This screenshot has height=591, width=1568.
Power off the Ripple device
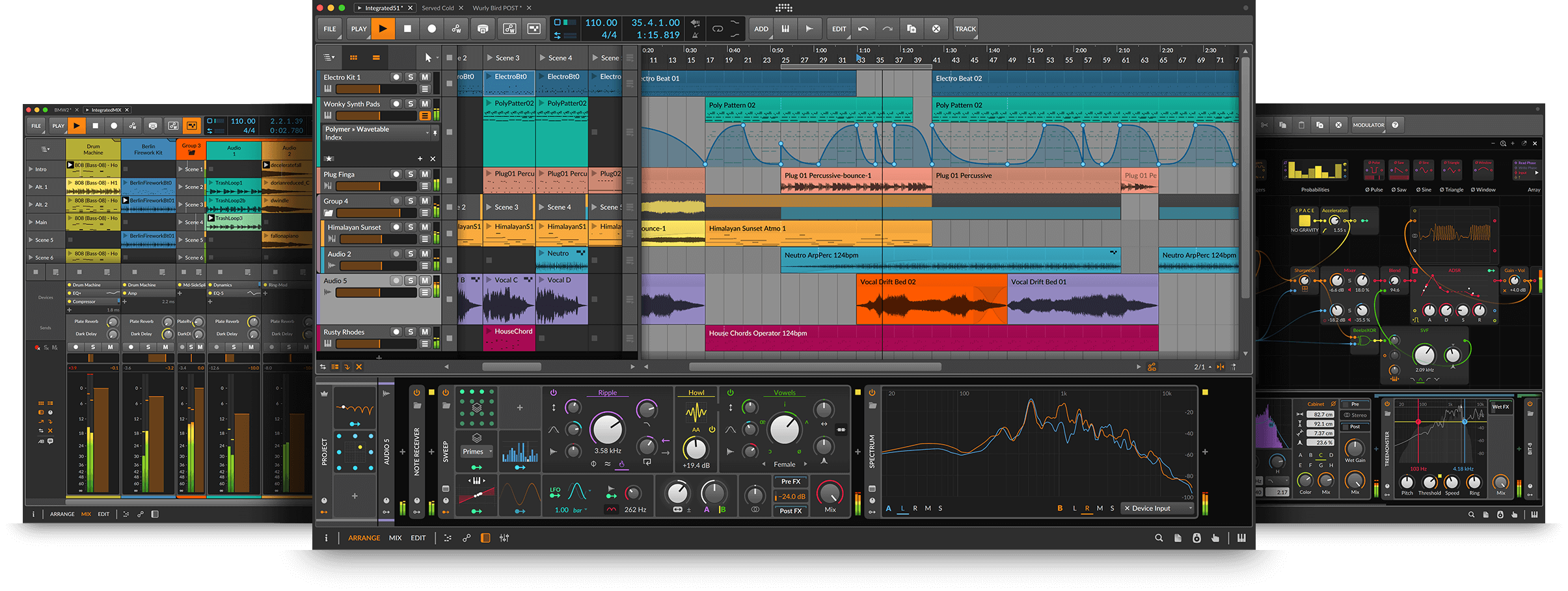click(553, 392)
